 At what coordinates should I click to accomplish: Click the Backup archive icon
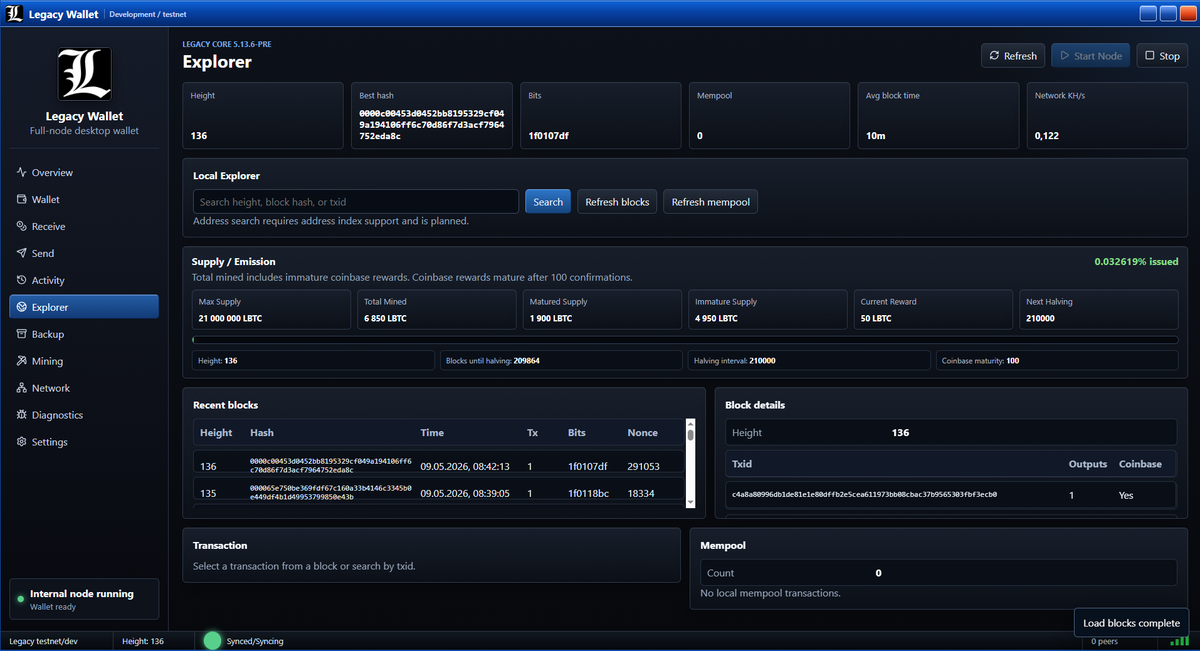tap(22, 335)
